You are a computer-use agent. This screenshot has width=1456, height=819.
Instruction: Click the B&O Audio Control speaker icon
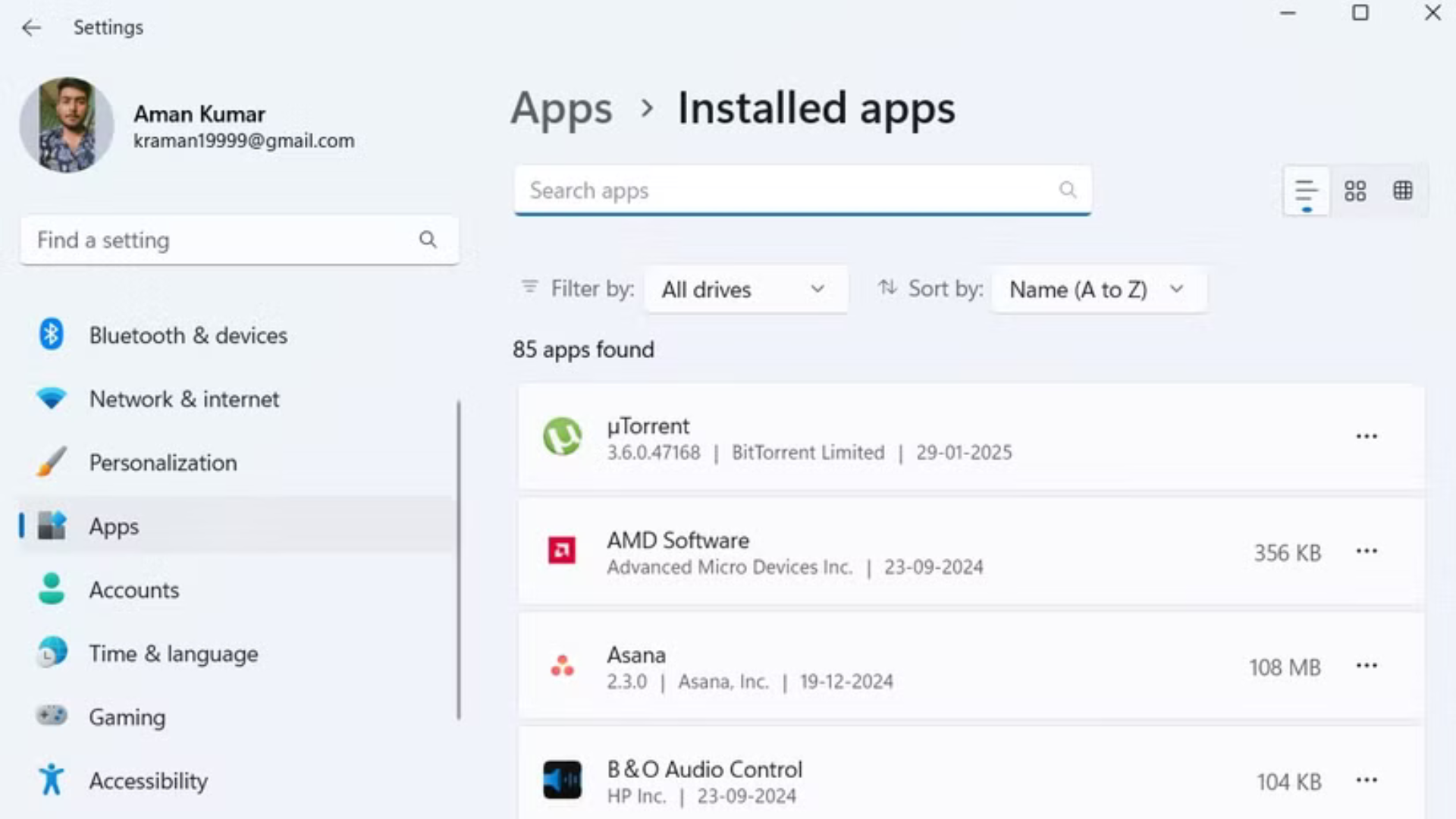pos(563,779)
